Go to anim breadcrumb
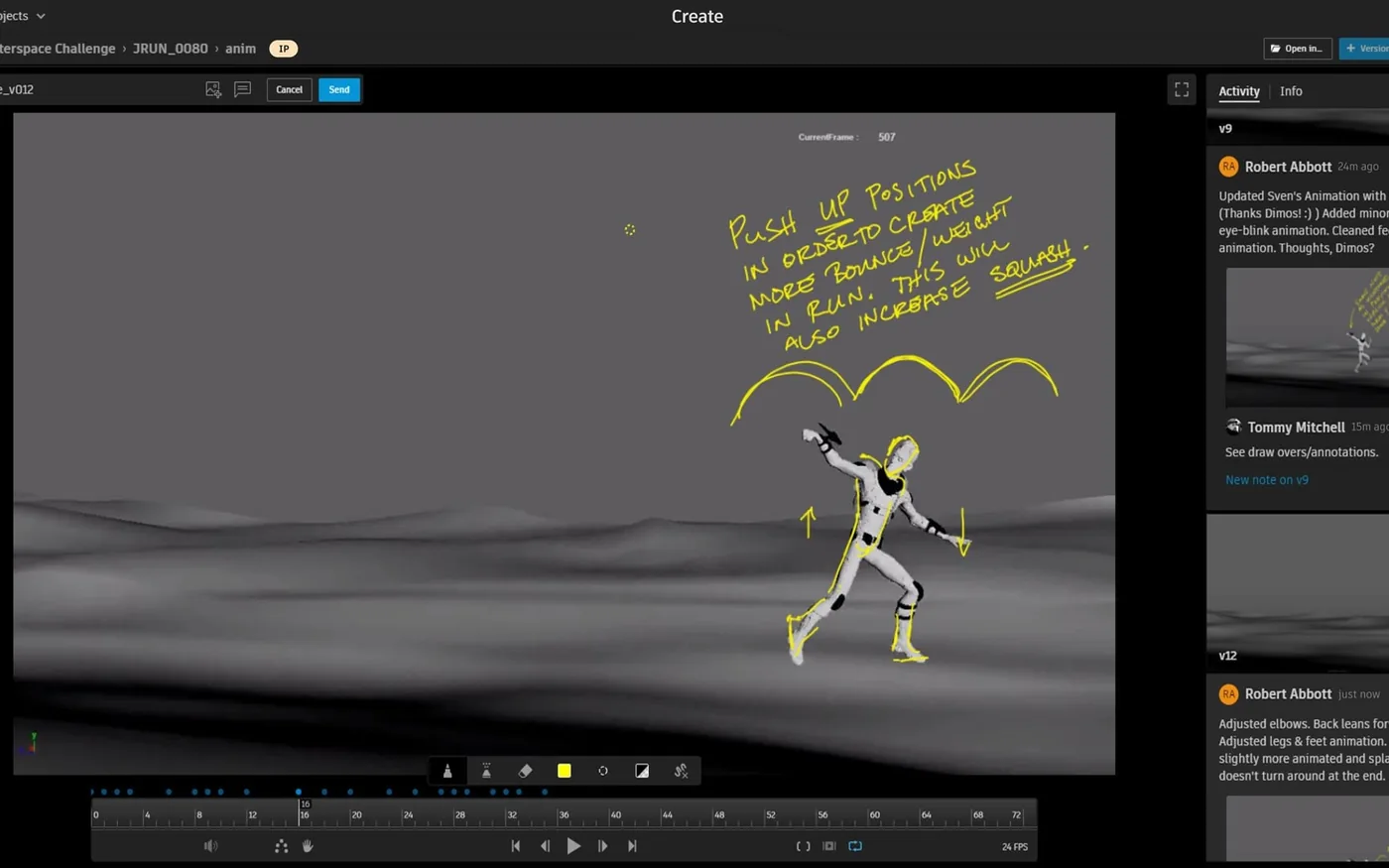The width and height of the screenshot is (1389, 868). tap(240, 49)
